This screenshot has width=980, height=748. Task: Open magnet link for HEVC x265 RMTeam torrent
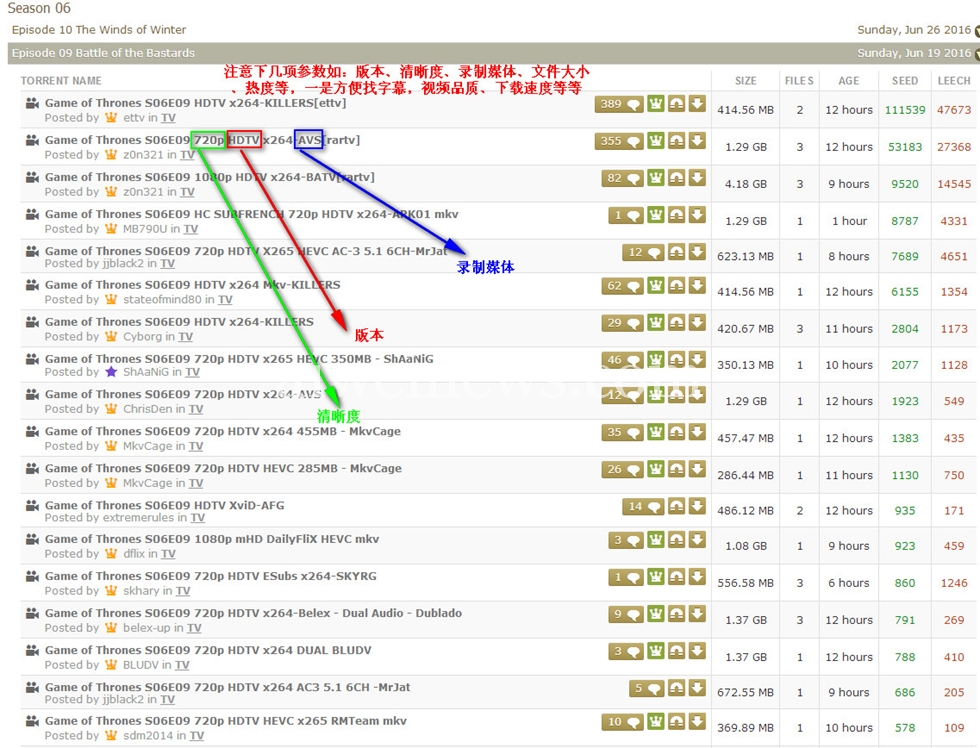[x=676, y=722]
